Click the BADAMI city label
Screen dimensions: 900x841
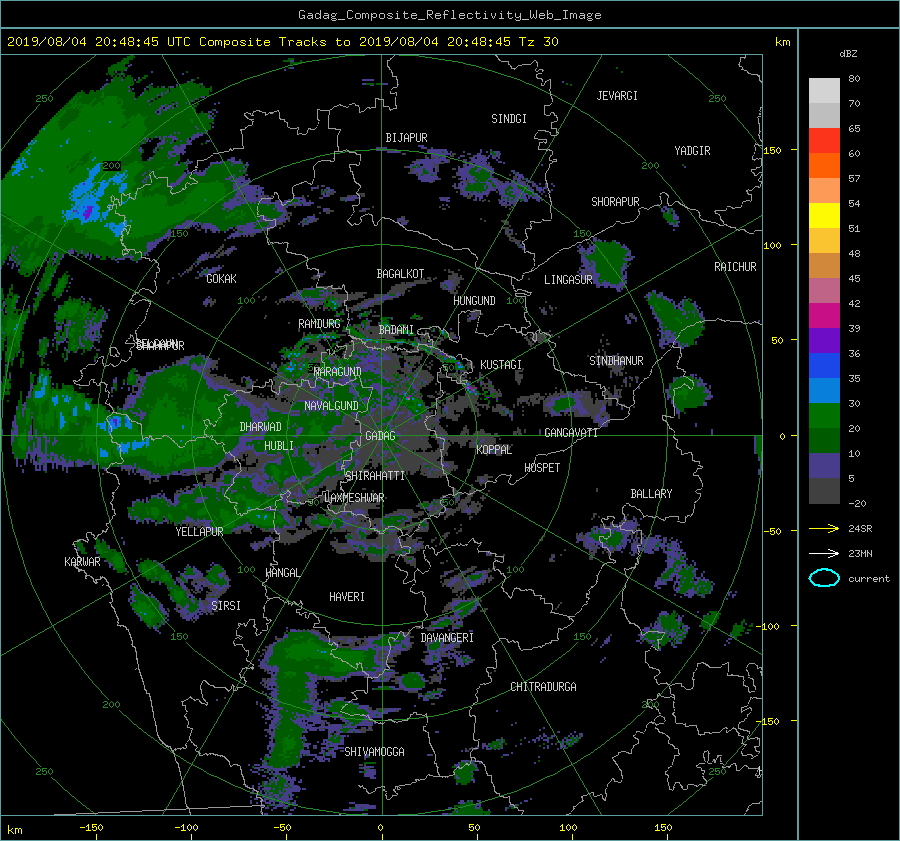(396, 330)
